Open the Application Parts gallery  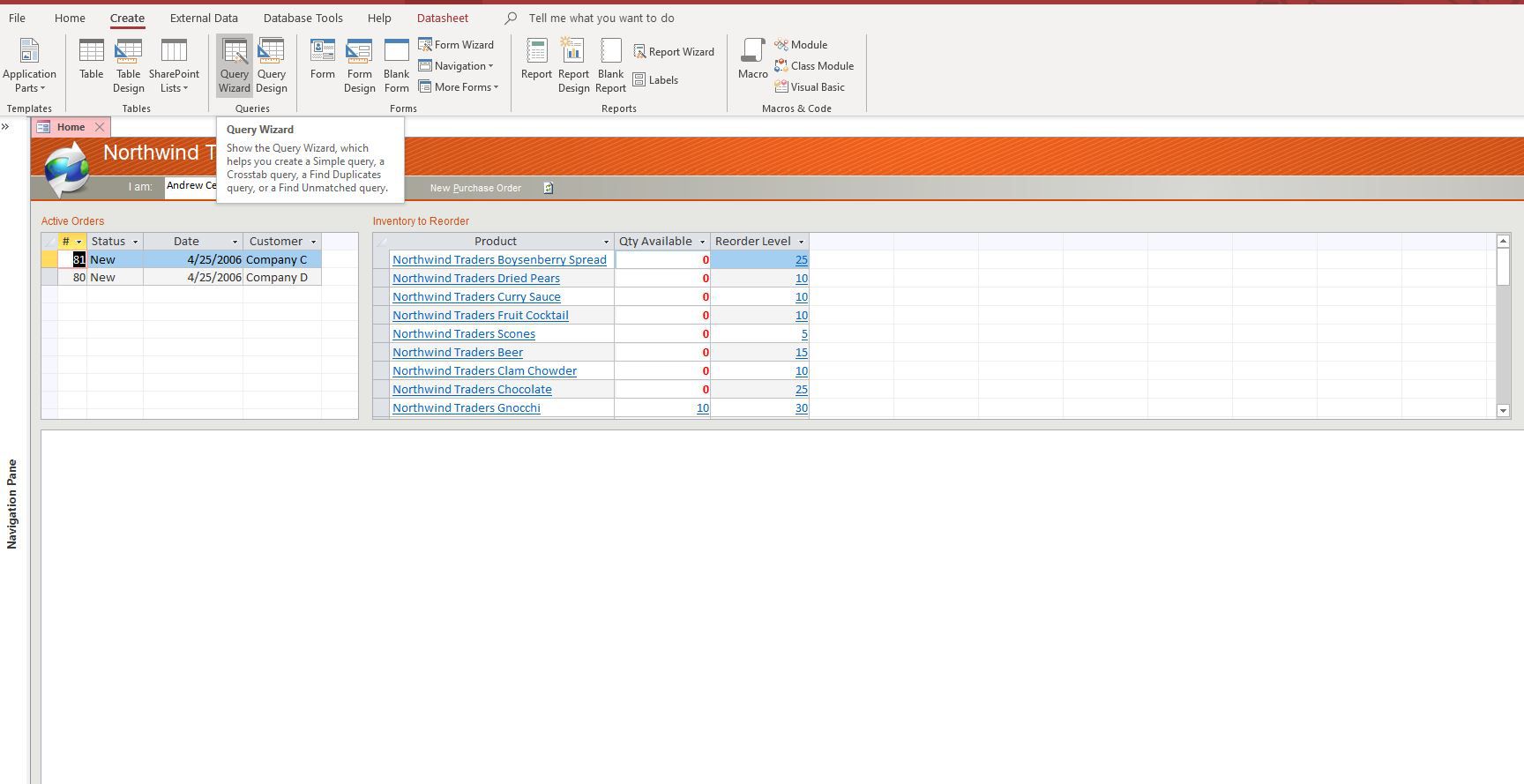point(29,66)
